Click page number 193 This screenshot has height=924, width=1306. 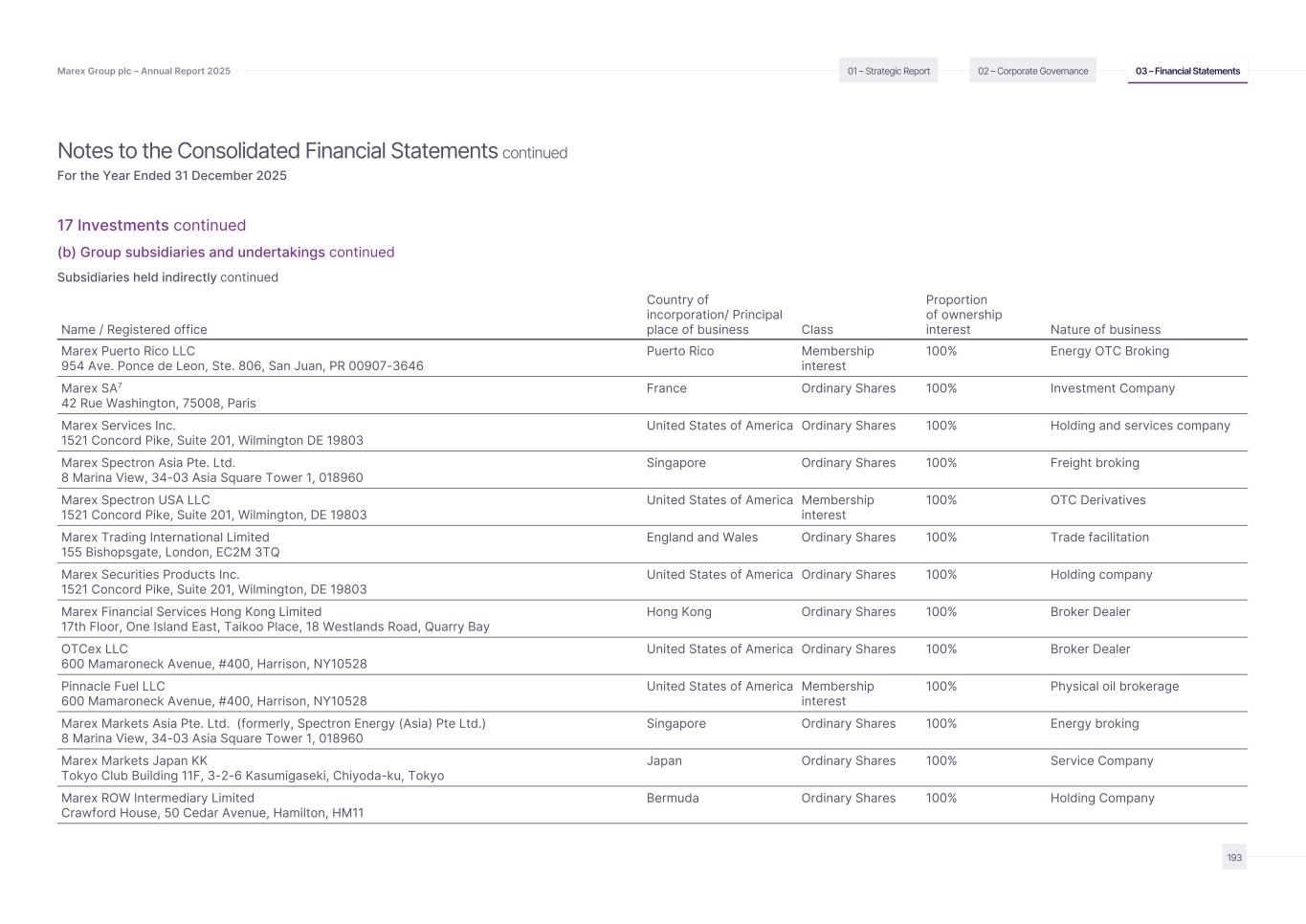(1234, 858)
